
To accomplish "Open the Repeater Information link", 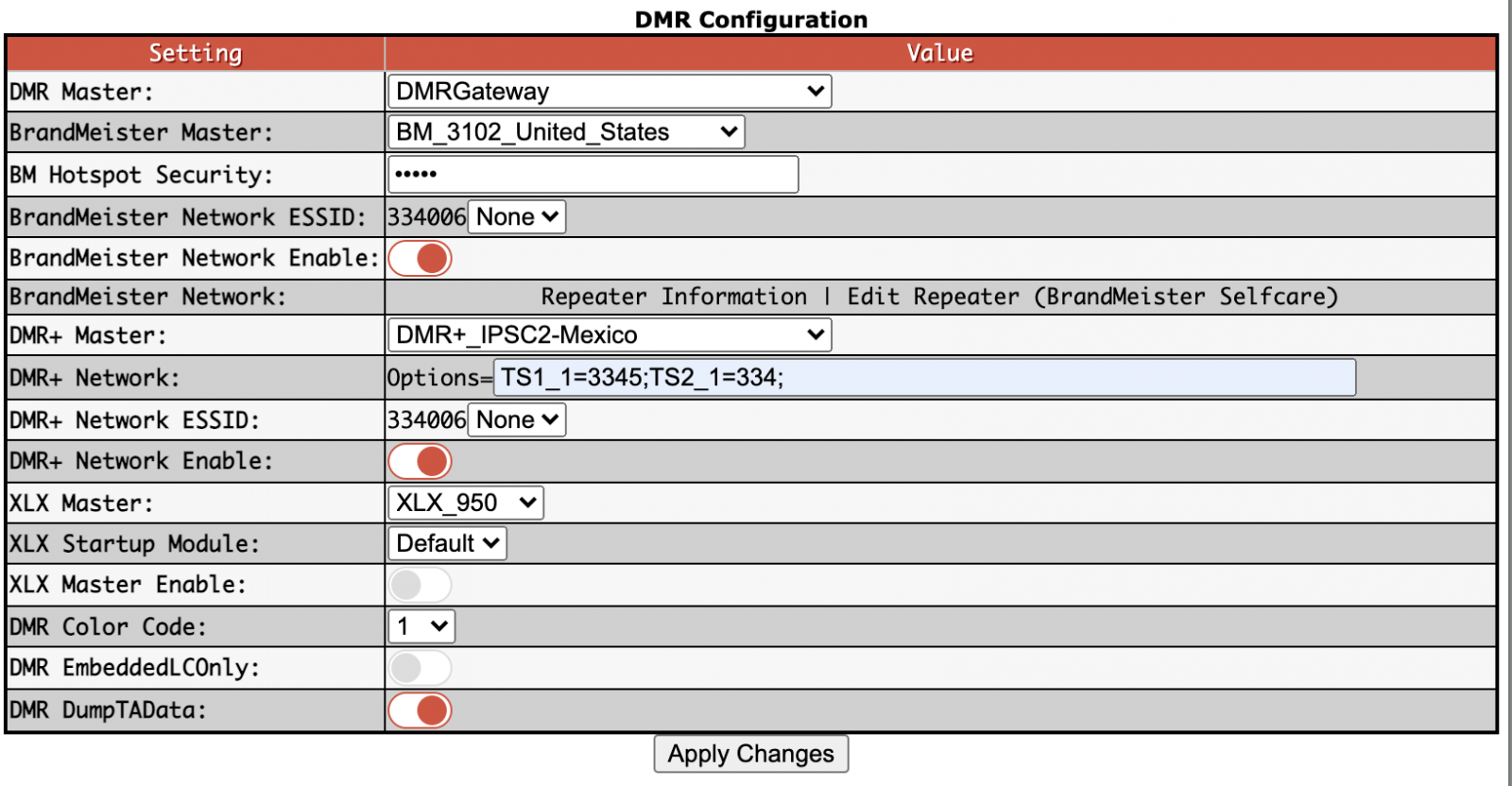I will [674, 296].
